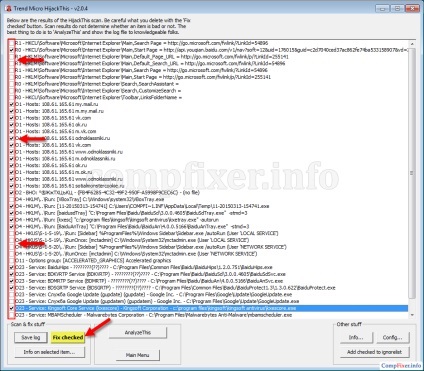Click the results list vertical scrollbar thumb
This screenshot has height=371, width=424.
(x=412, y=173)
